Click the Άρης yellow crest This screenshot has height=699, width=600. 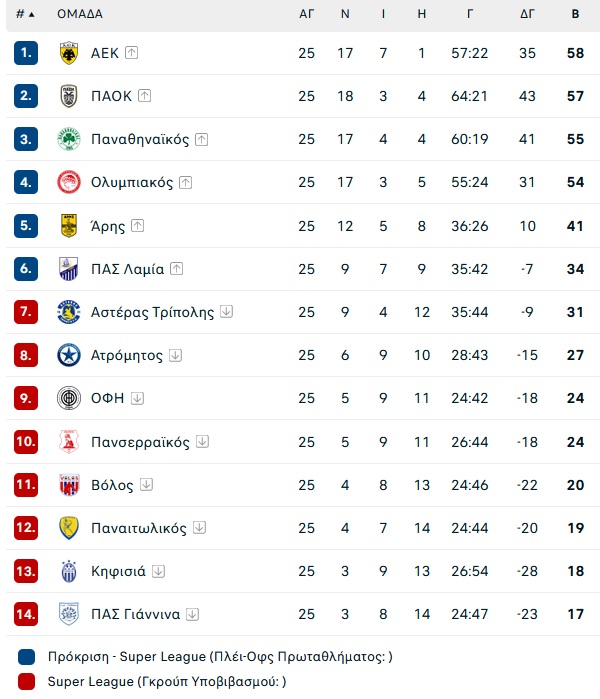(69, 226)
